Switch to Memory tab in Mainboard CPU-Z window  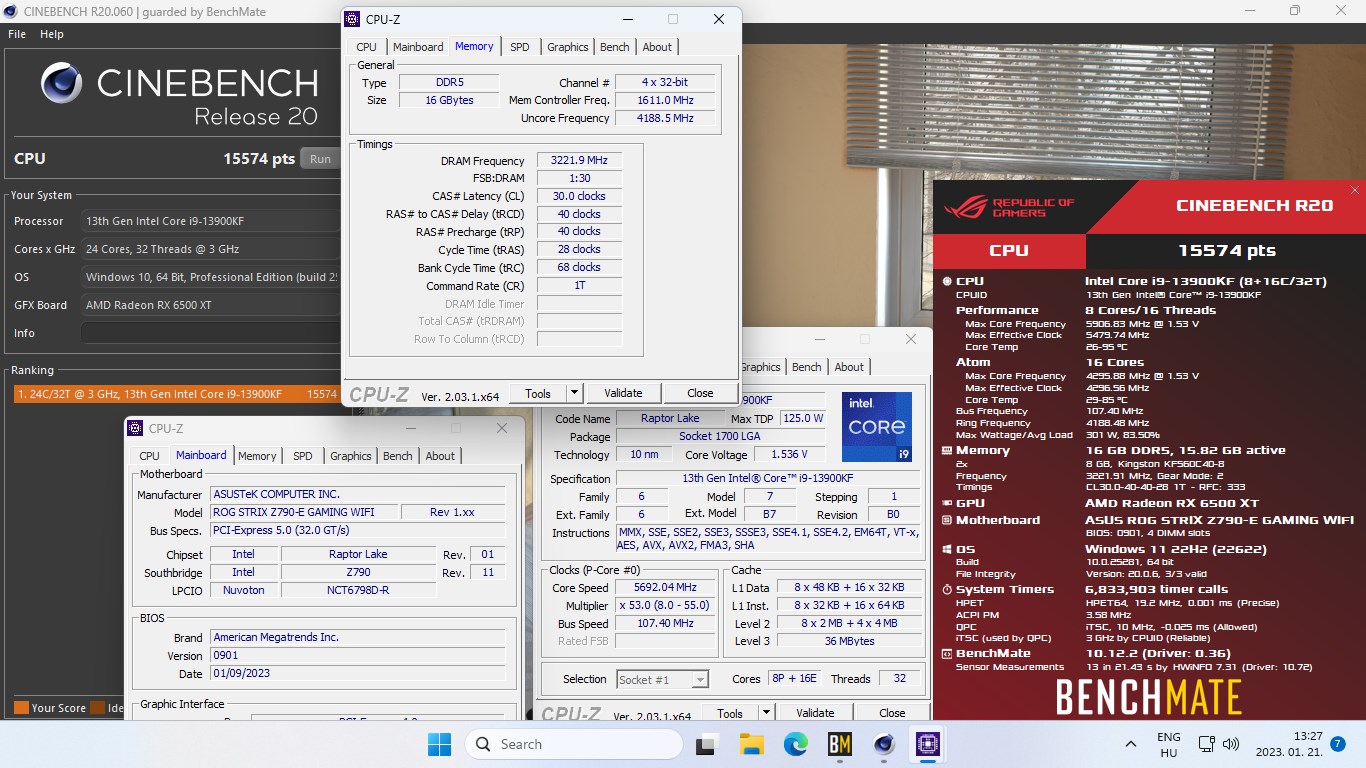[257, 456]
